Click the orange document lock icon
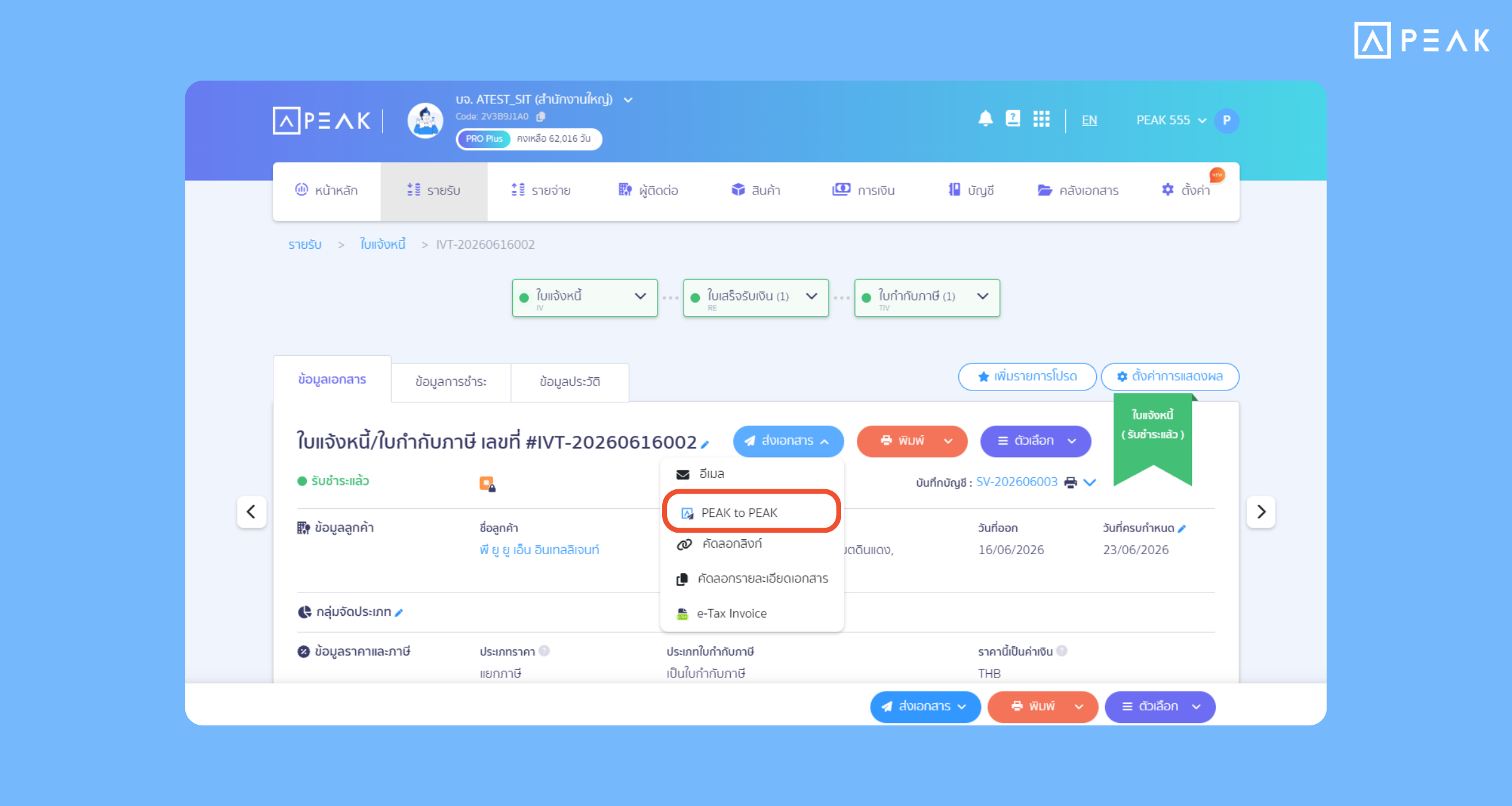1512x806 pixels. click(x=487, y=484)
